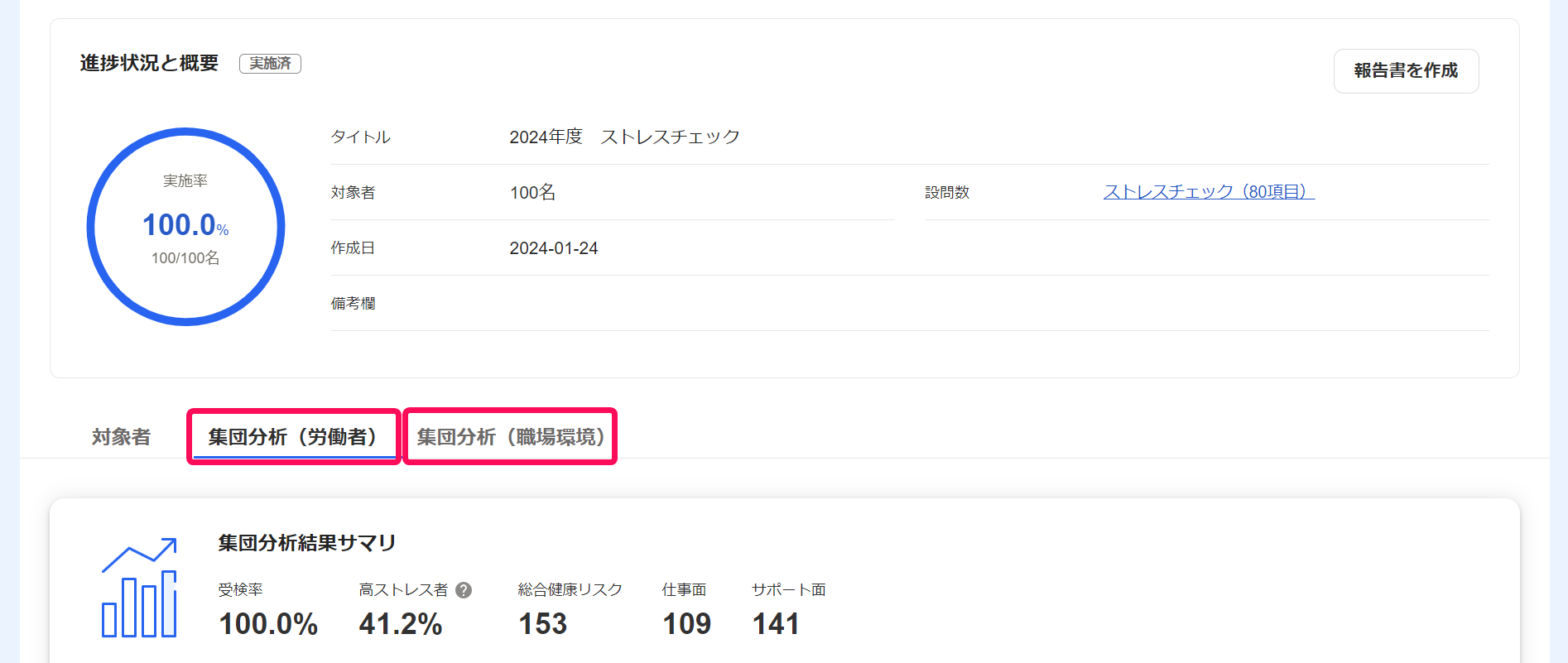Click the 総合健康リスク label

pos(570,590)
